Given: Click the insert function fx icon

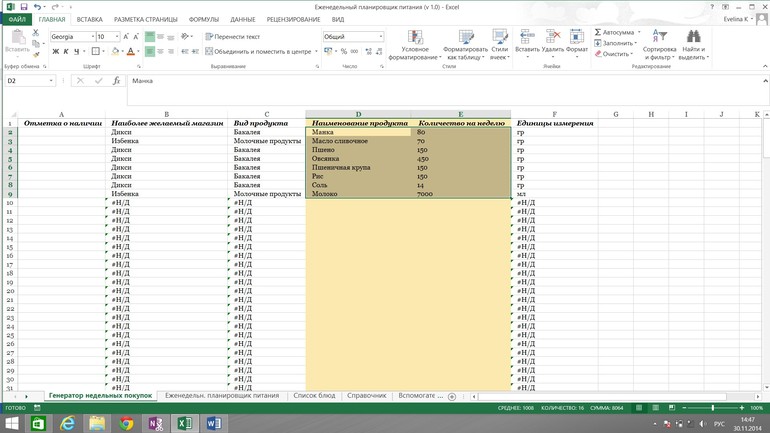Looking at the screenshot, I should click(x=116, y=81).
